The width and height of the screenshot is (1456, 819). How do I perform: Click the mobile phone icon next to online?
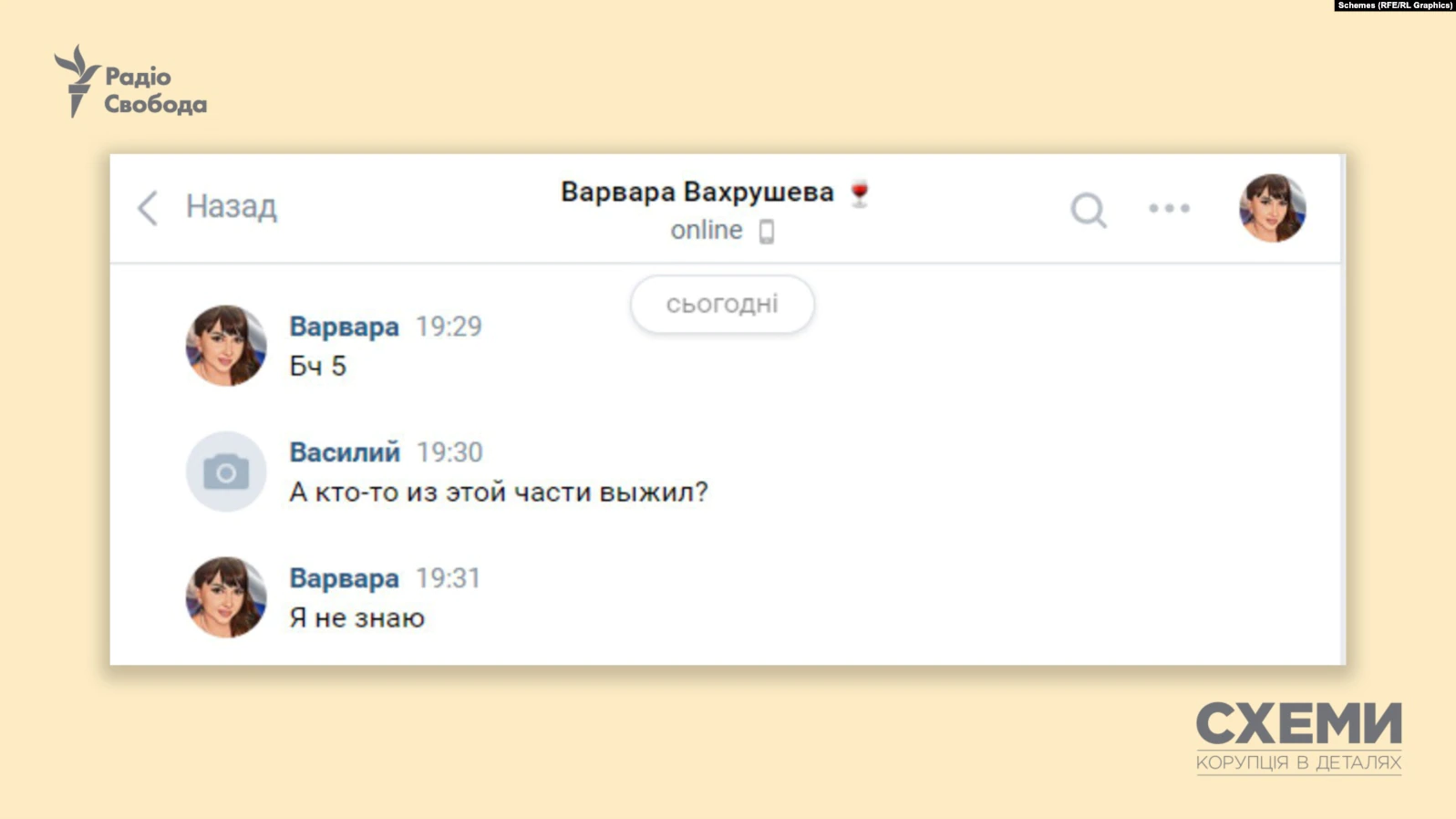point(767,232)
